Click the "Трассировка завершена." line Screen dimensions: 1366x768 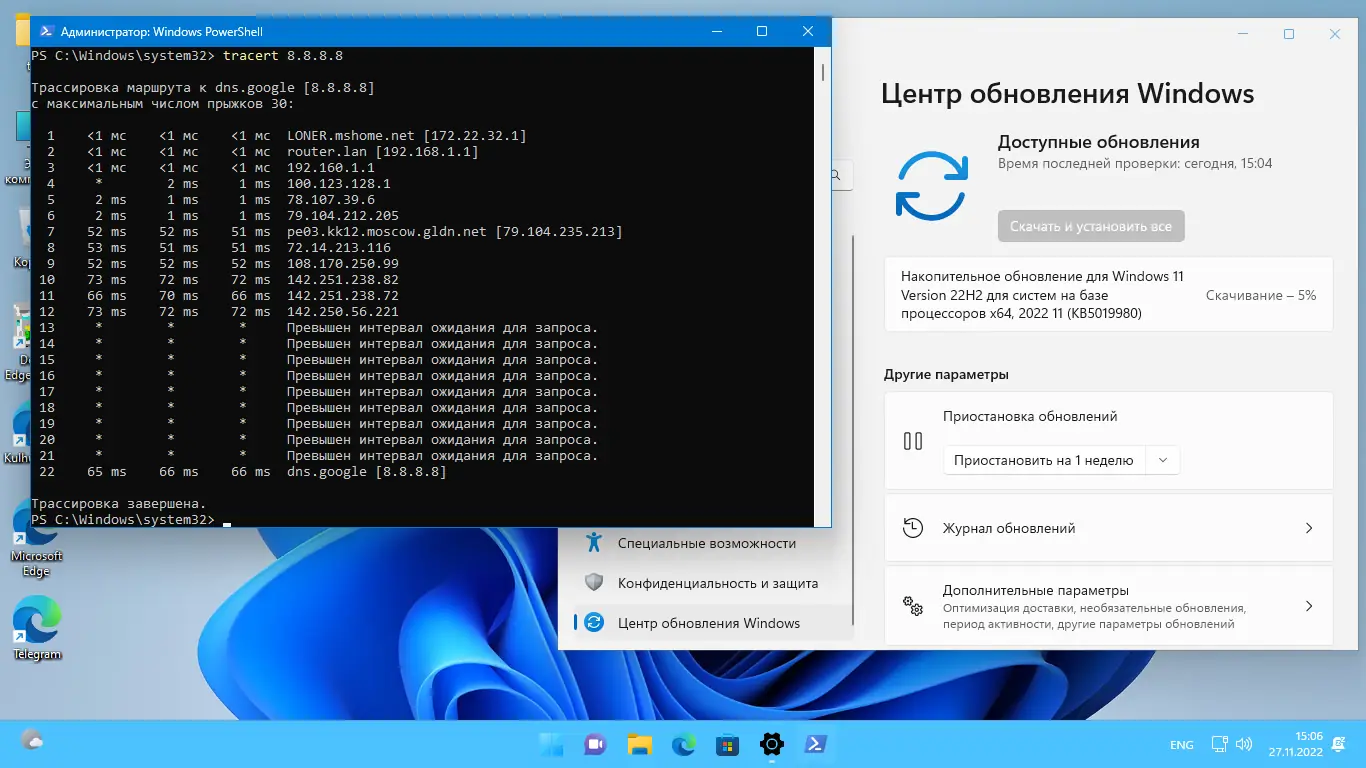119,504
